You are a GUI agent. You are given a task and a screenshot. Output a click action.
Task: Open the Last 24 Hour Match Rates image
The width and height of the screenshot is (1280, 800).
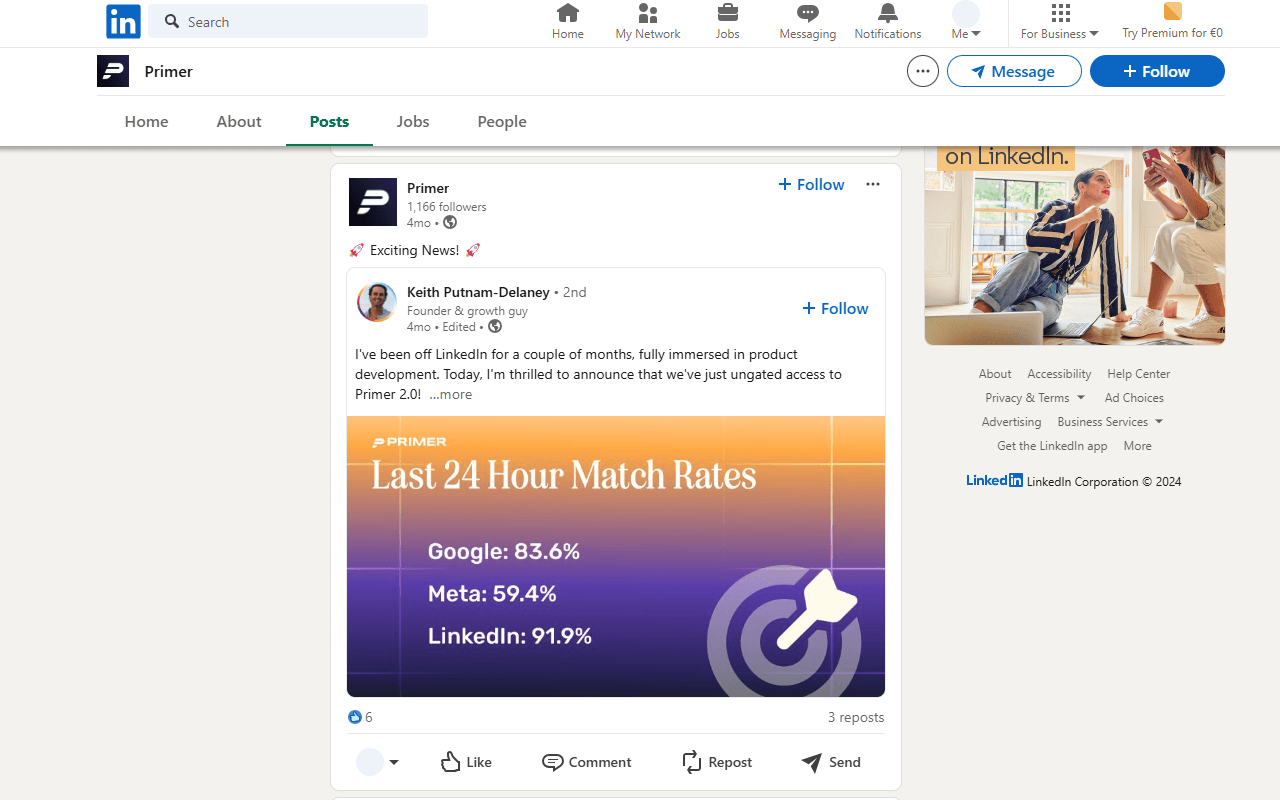pyautogui.click(x=616, y=556)
